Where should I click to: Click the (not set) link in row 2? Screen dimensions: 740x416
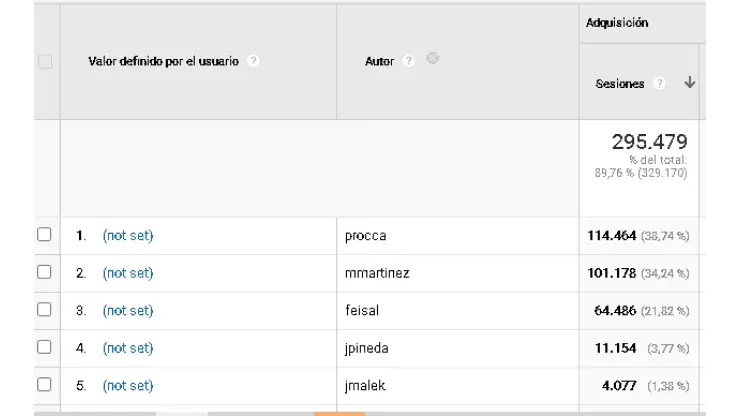click(128, 273)
